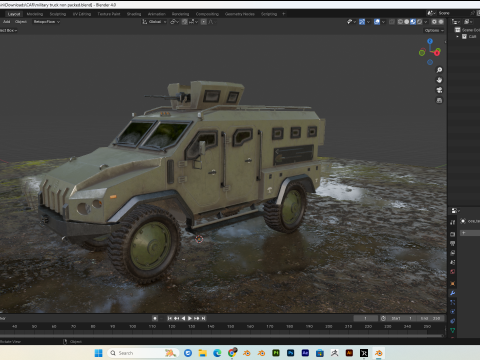Toggle X-ray mode
This screenshot has height=360, width=480.
(x=392, y=22)
